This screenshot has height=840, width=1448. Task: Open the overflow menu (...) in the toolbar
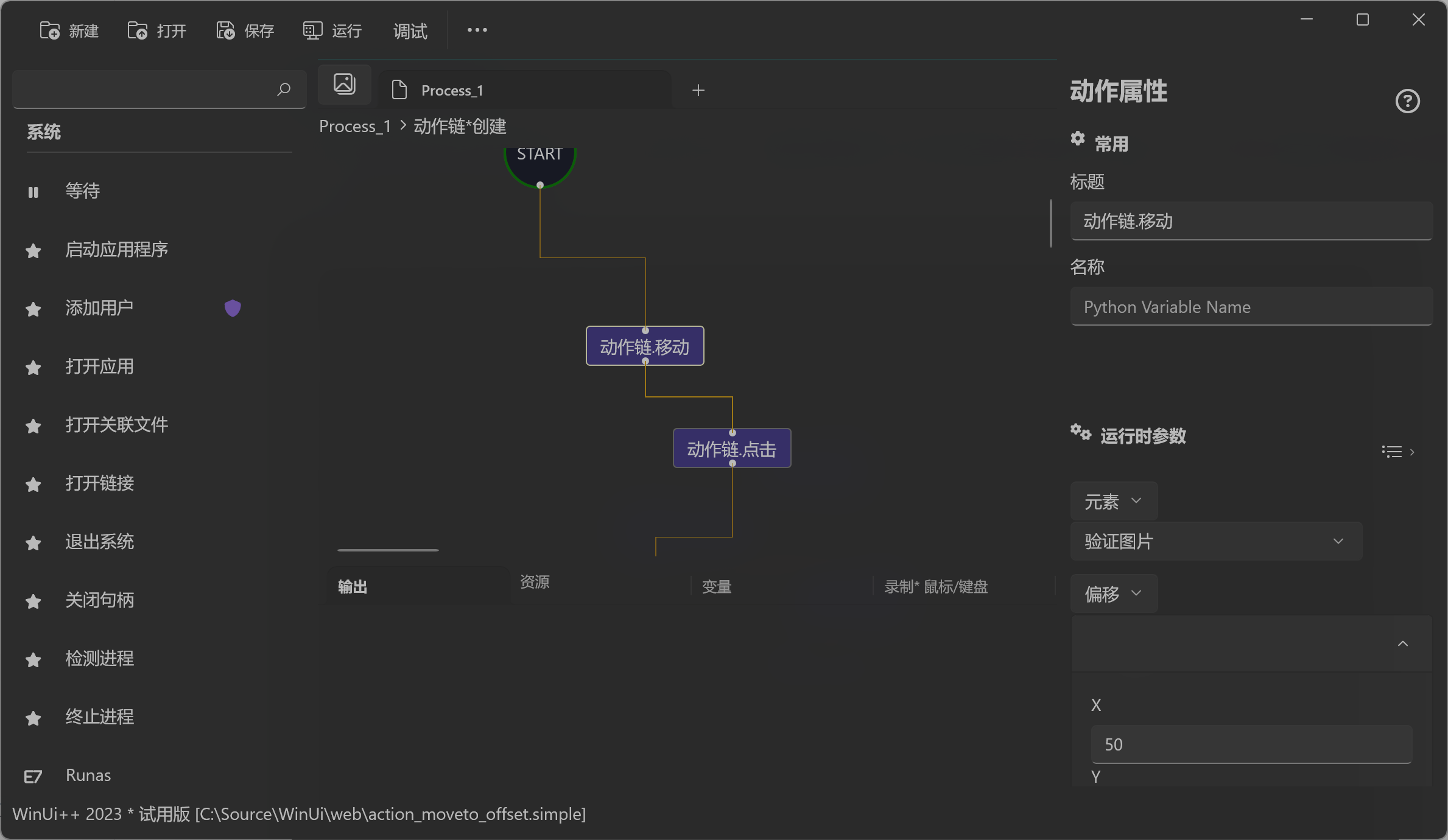pyautogui.click(x=476, y=30)
